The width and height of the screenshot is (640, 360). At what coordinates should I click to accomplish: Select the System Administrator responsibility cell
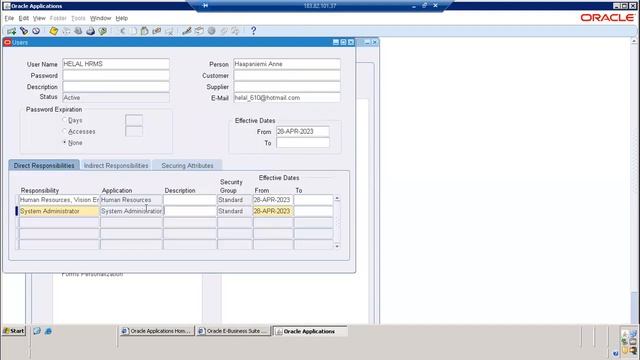click(x=59, y=211)
